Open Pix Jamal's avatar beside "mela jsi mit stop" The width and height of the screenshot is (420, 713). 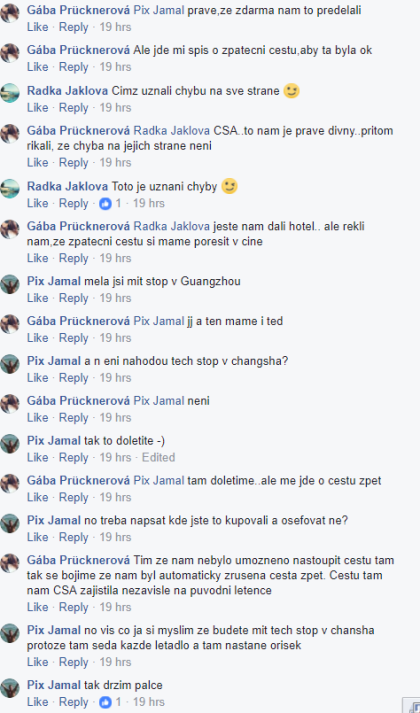pos(10,284)
